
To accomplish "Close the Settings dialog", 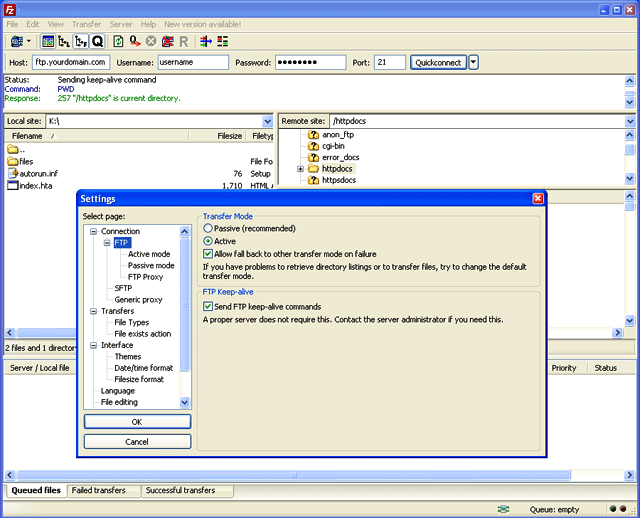I will [538, 198].
